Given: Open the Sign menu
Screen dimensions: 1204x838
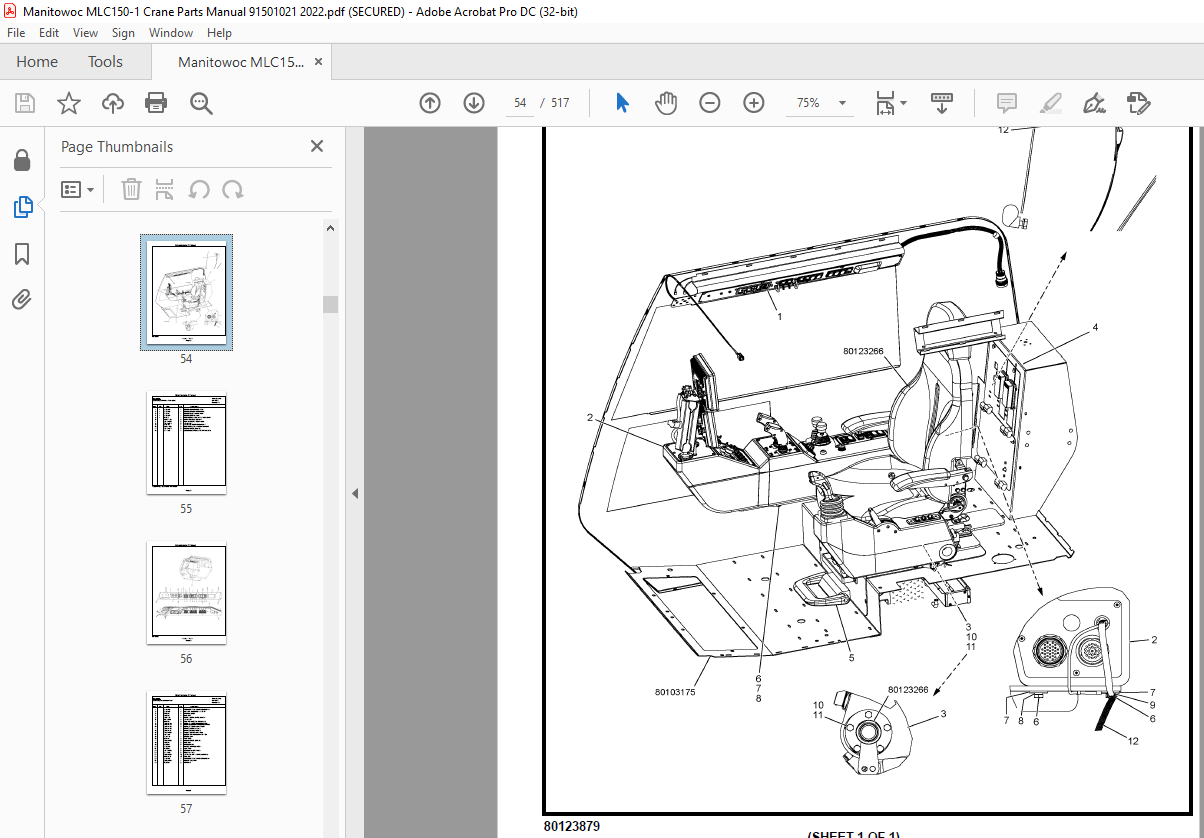Looking at the screenshot, I should [123, 33].
